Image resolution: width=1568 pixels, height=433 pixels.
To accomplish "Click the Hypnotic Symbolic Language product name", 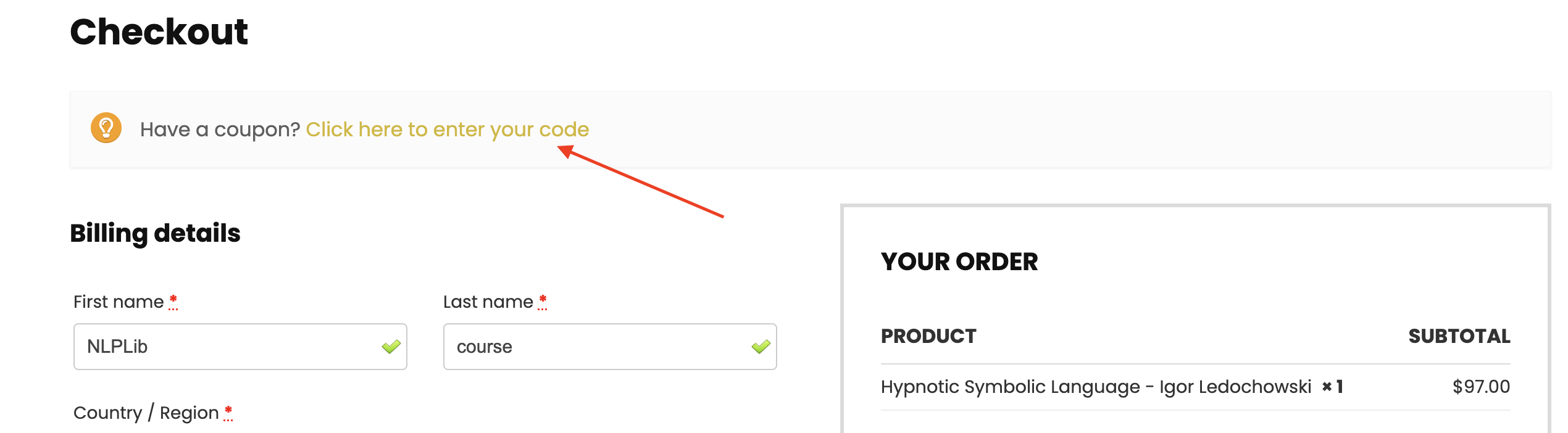I will 1096,387.
